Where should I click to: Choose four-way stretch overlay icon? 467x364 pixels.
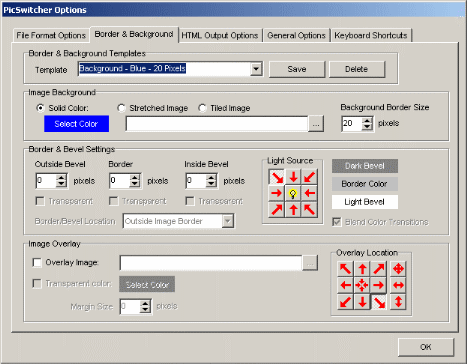pos(398,269)
